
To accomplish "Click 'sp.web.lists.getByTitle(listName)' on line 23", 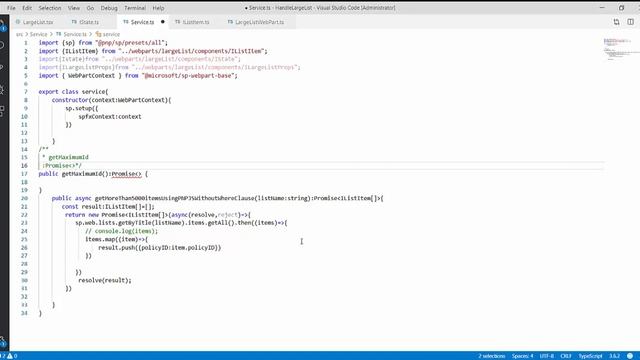I will 130,223.
